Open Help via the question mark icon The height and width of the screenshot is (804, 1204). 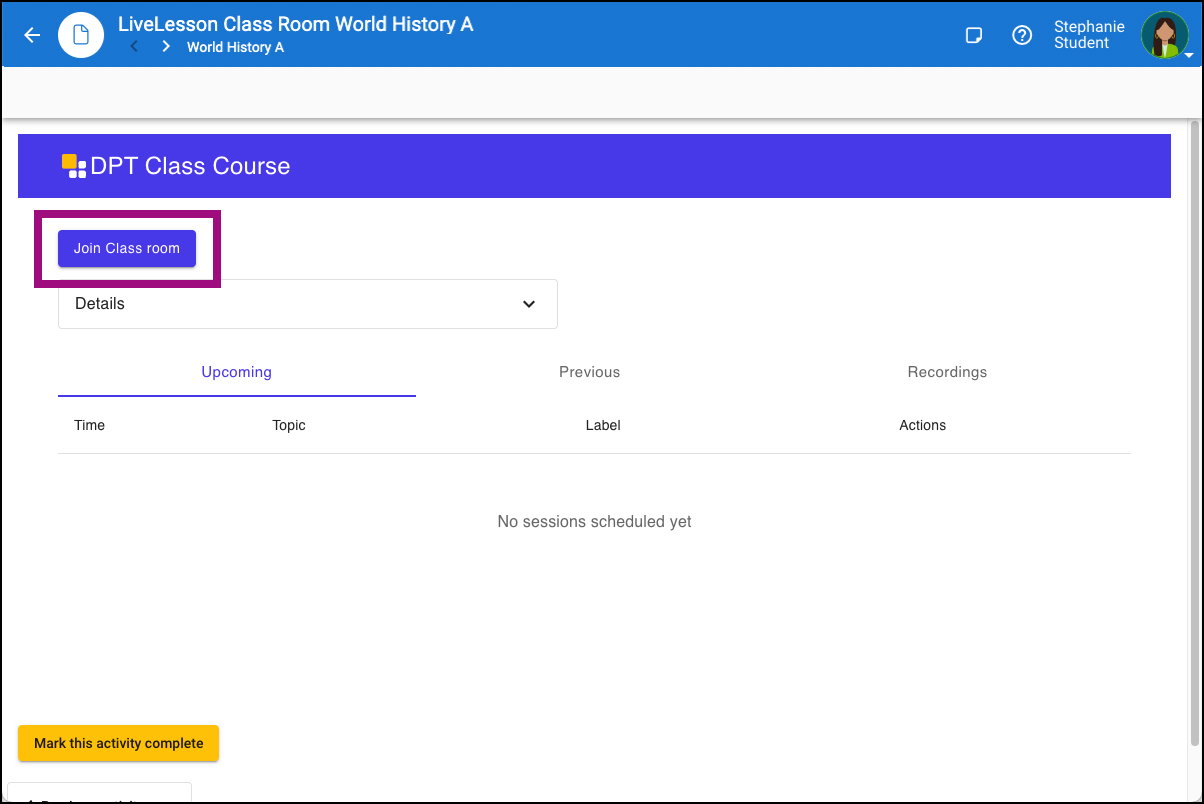point(1022,34)
